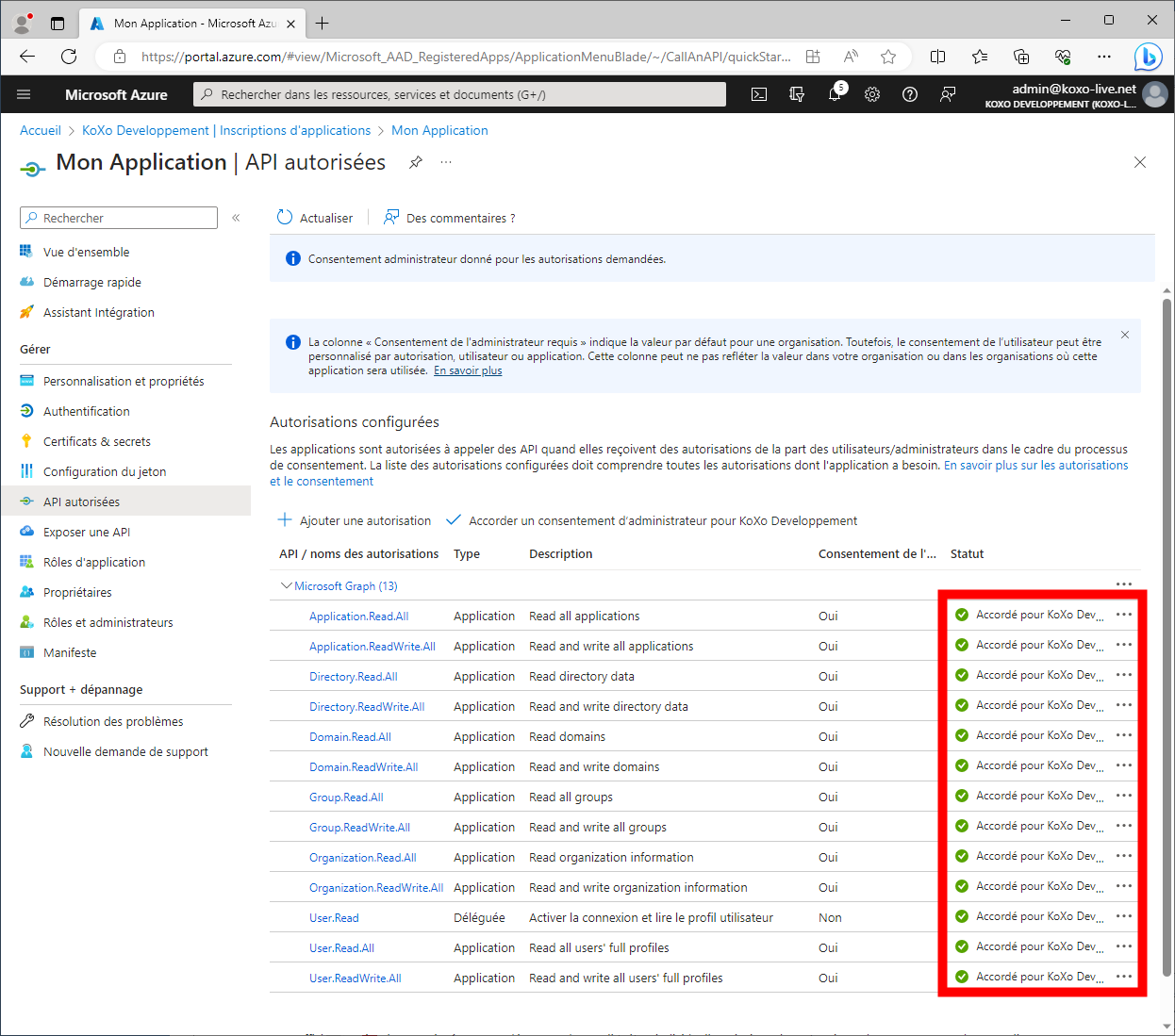The height and width of the screenshot is (1036, 1175).
Task: Click the browser refresh button
Action: 69,57
